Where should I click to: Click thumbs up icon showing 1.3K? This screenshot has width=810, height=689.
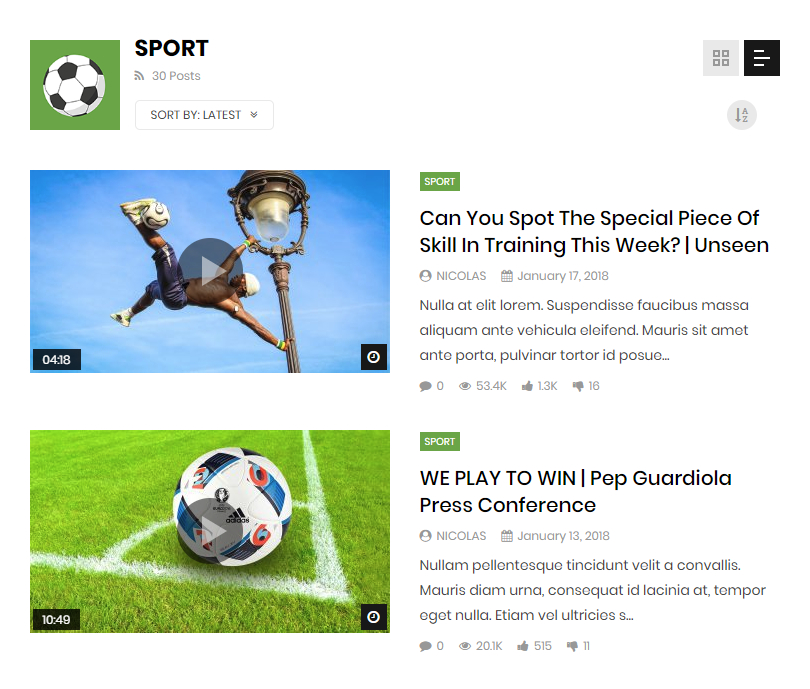tap(527, 386)
